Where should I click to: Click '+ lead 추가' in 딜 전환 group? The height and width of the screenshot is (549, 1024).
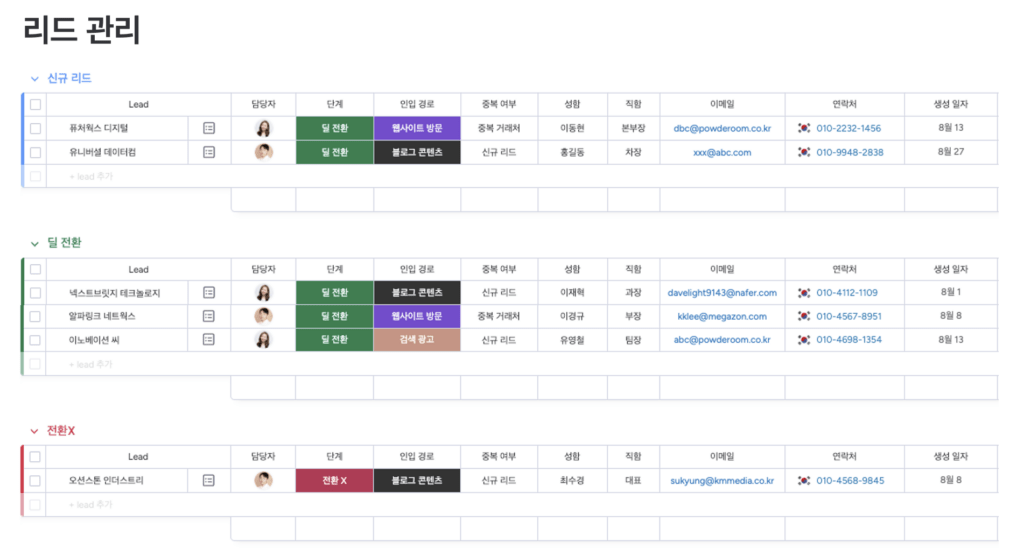(91, 364)
